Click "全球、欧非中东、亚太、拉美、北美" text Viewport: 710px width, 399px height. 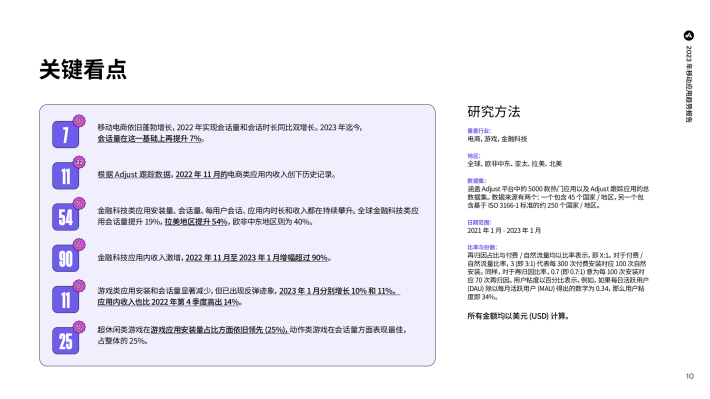tap(514, 164)
